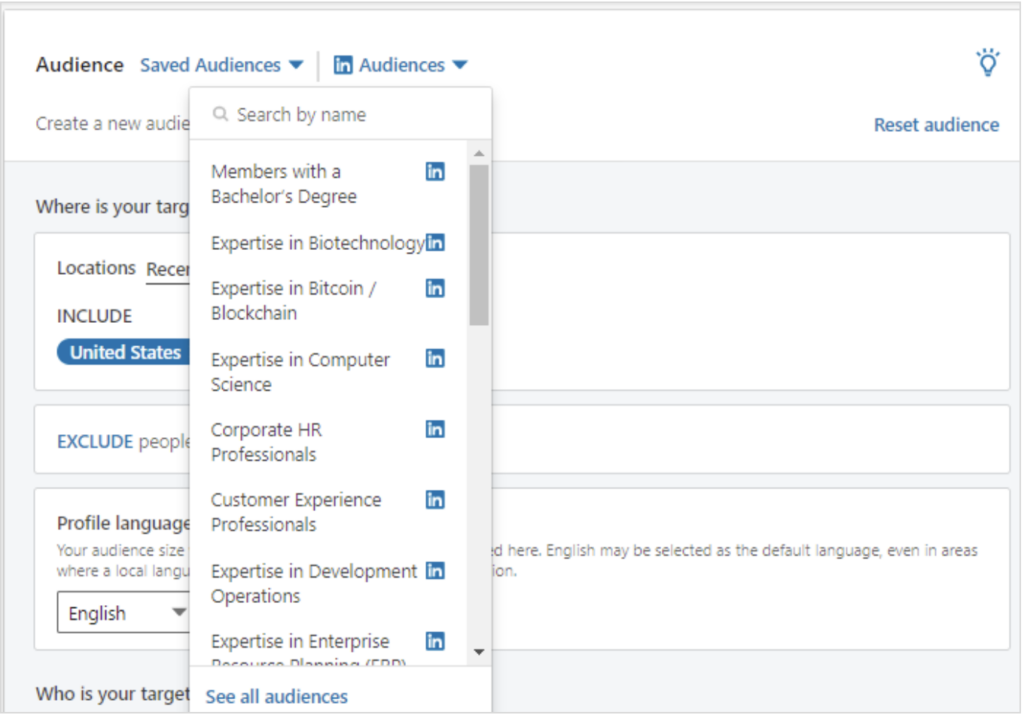Click LinkedIn icon next to Customer Experience Professionals
Screen dimensions: 1024x718
tap(435, 500)
